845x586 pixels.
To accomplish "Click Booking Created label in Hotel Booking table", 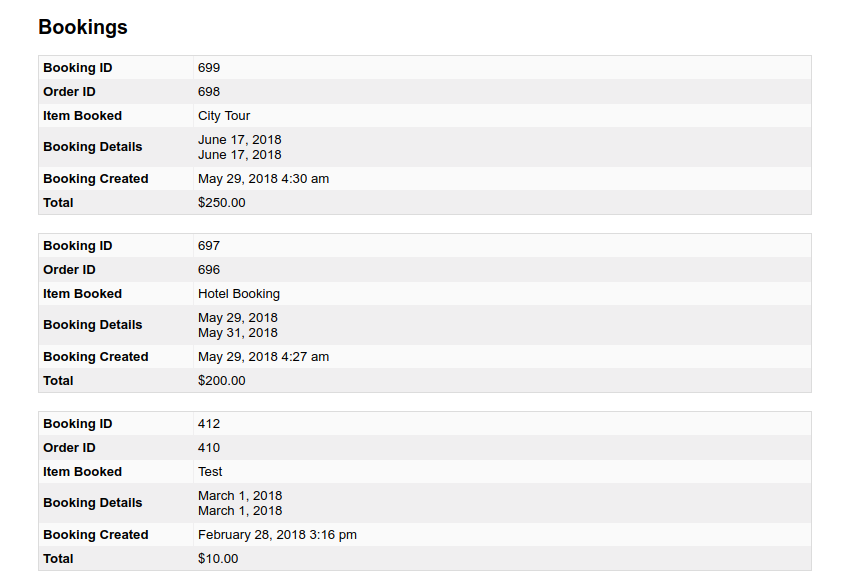I will [x=96, y=357].
